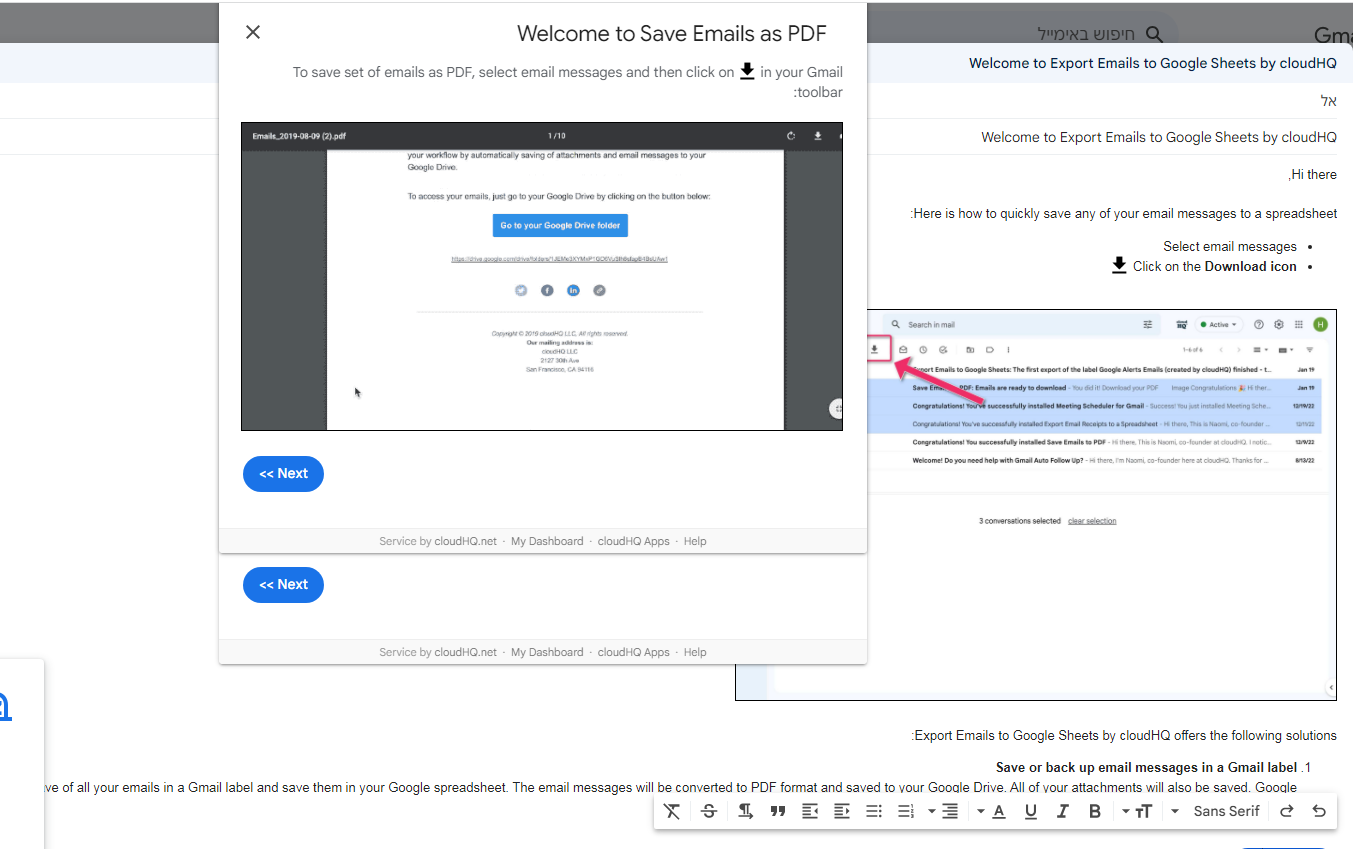
Task: Open the Help link in the front dialog footer
Action: [695, 541]
